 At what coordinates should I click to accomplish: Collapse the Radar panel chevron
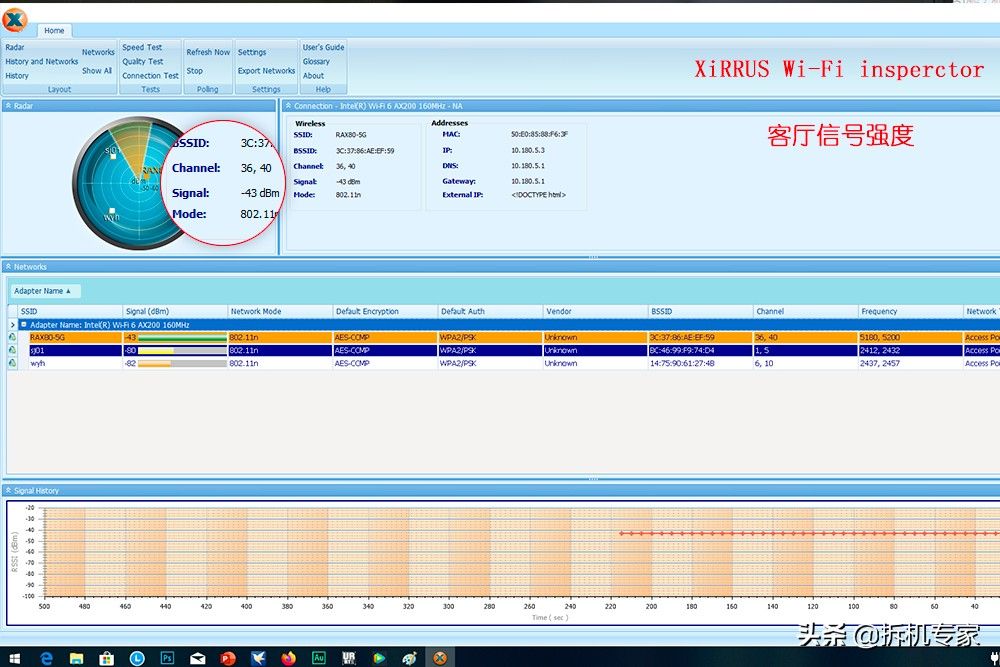[x=8, y=105]
